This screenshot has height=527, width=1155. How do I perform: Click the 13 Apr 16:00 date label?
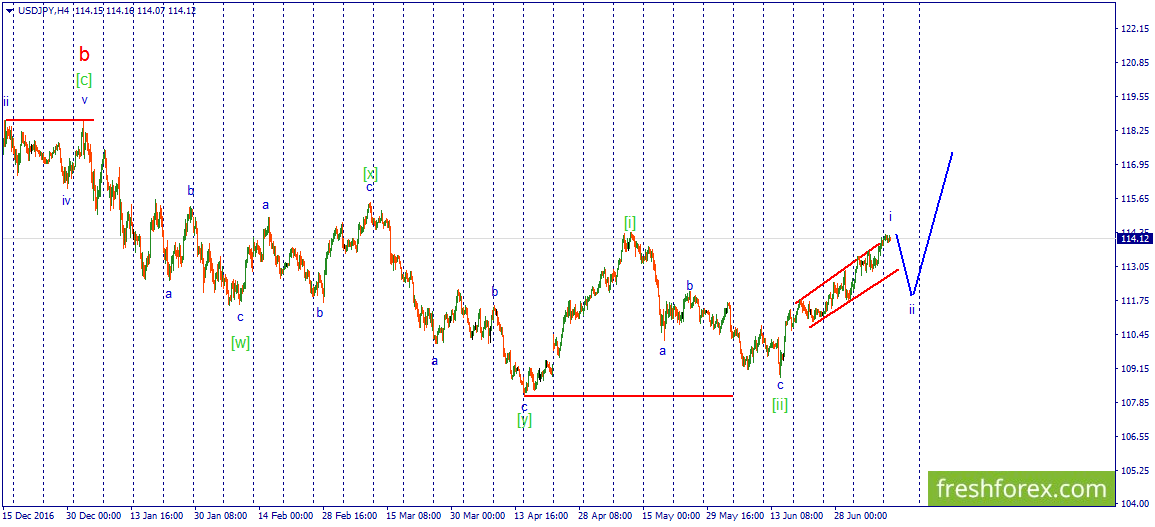(541, 517)
